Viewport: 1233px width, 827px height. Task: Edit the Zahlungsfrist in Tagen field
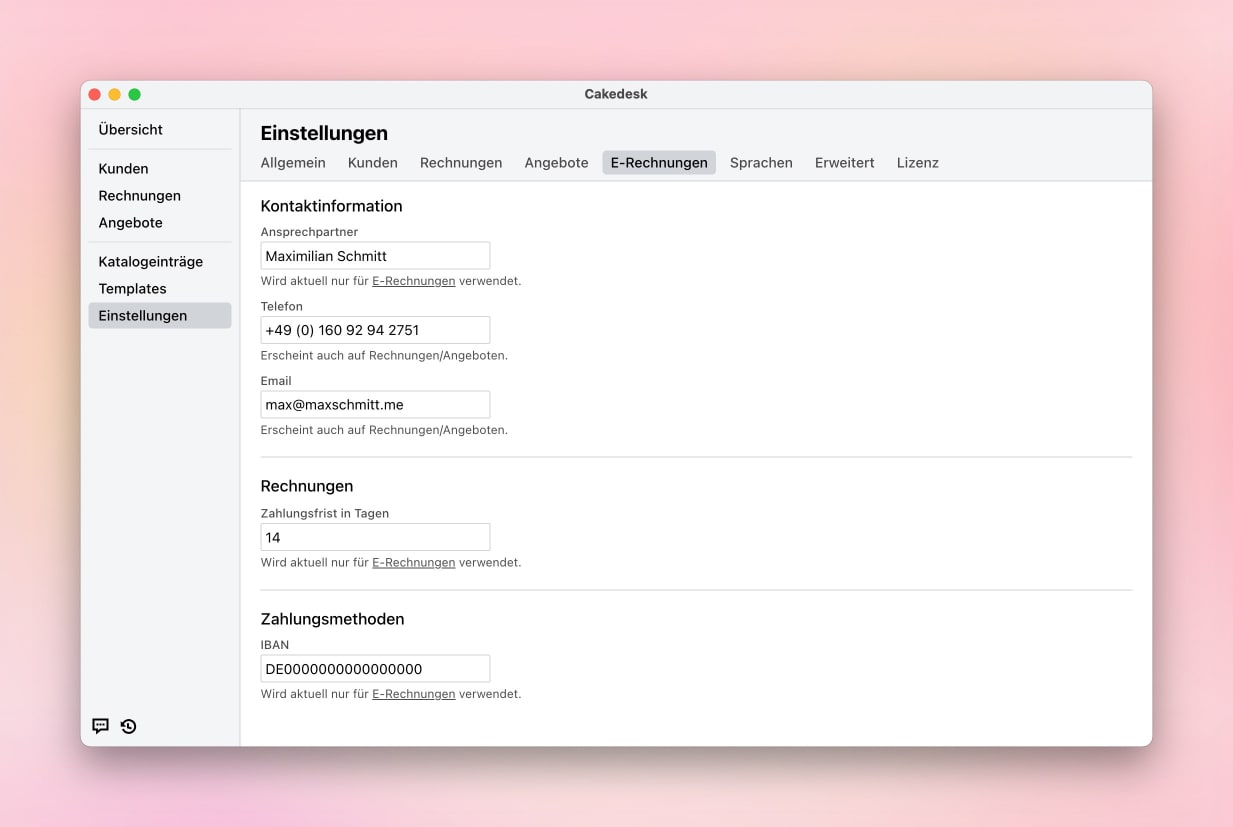(x=375, y=538)
